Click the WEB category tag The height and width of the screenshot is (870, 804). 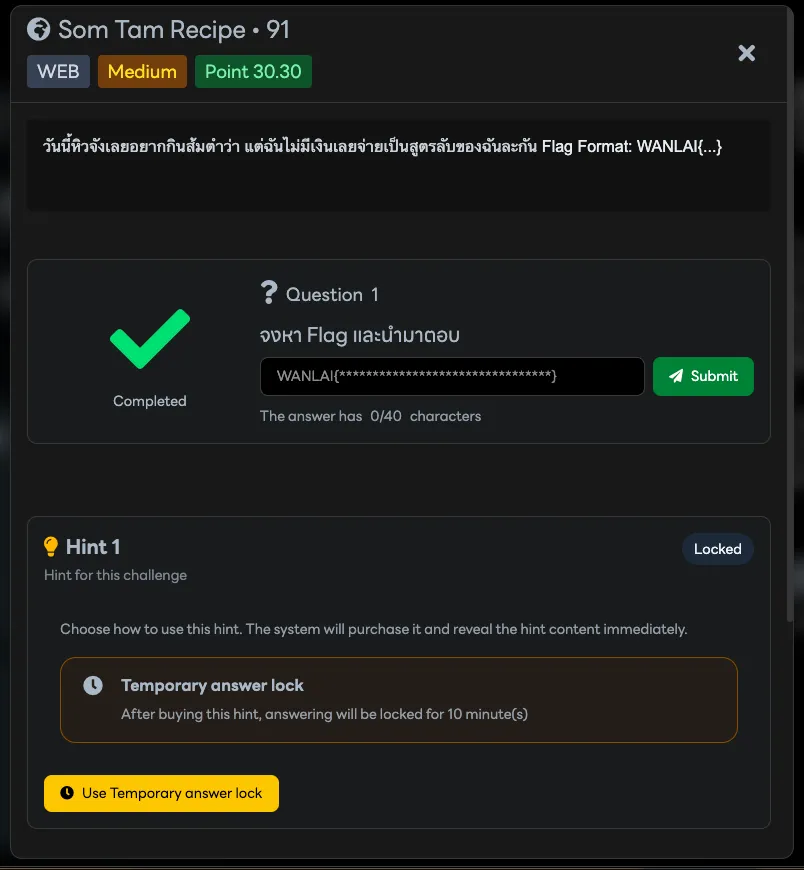click(58, 72)
